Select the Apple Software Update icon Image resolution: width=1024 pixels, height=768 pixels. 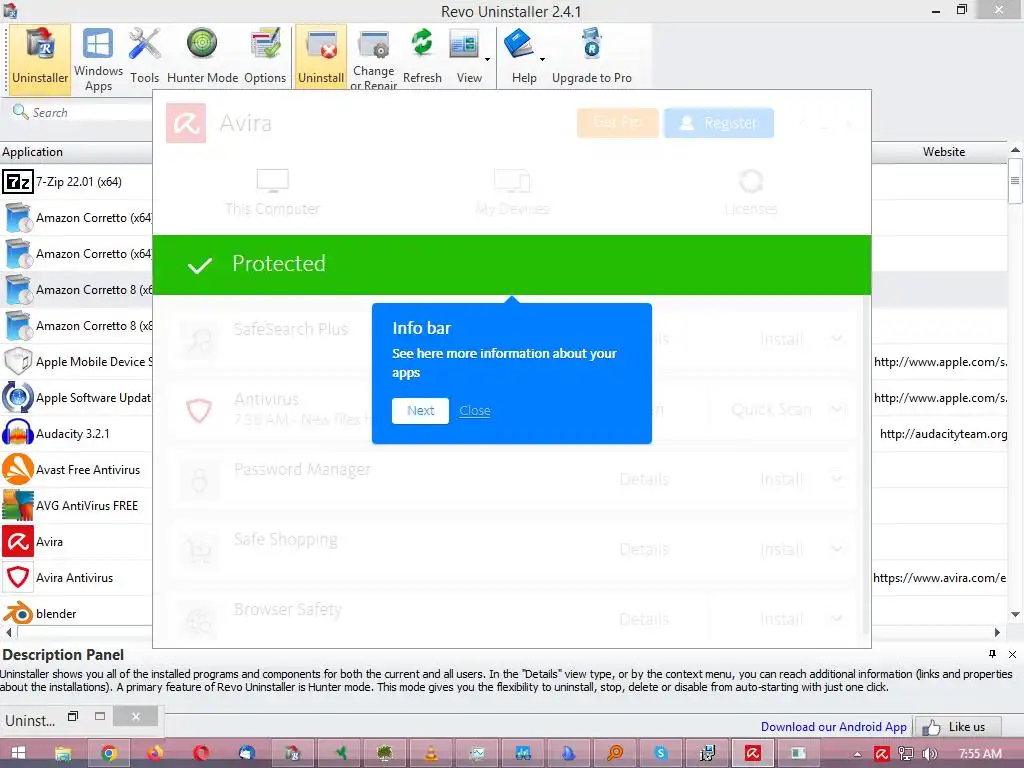pos(18,398)
